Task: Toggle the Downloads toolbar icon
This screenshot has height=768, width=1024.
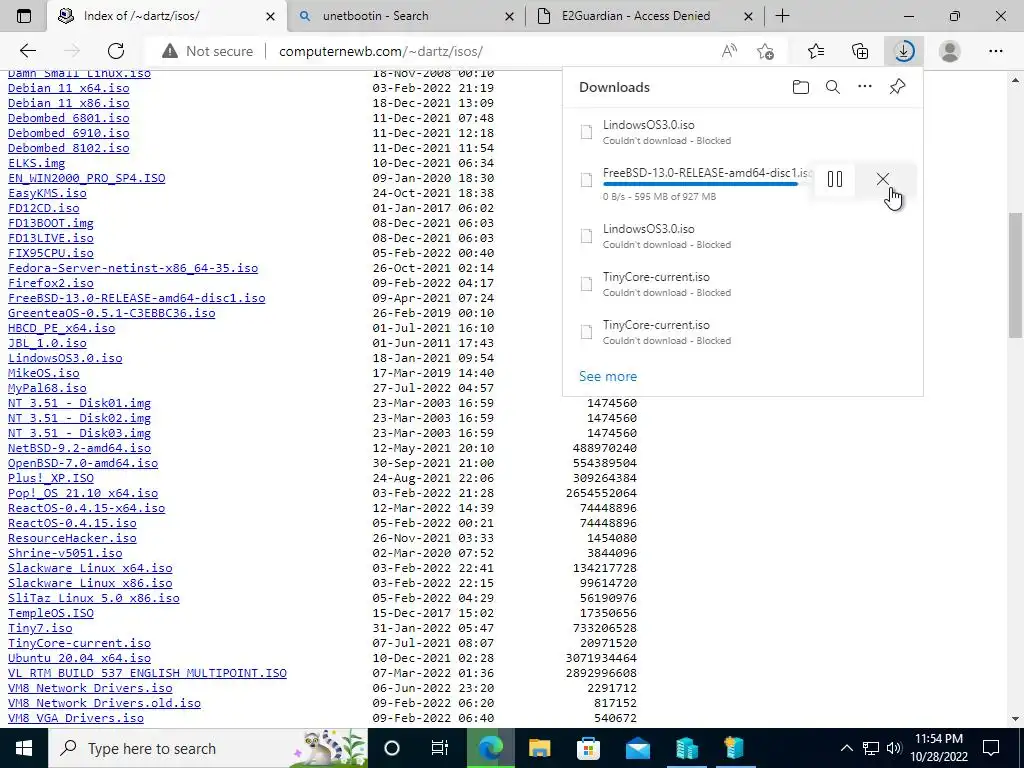Action: (904, 51)
